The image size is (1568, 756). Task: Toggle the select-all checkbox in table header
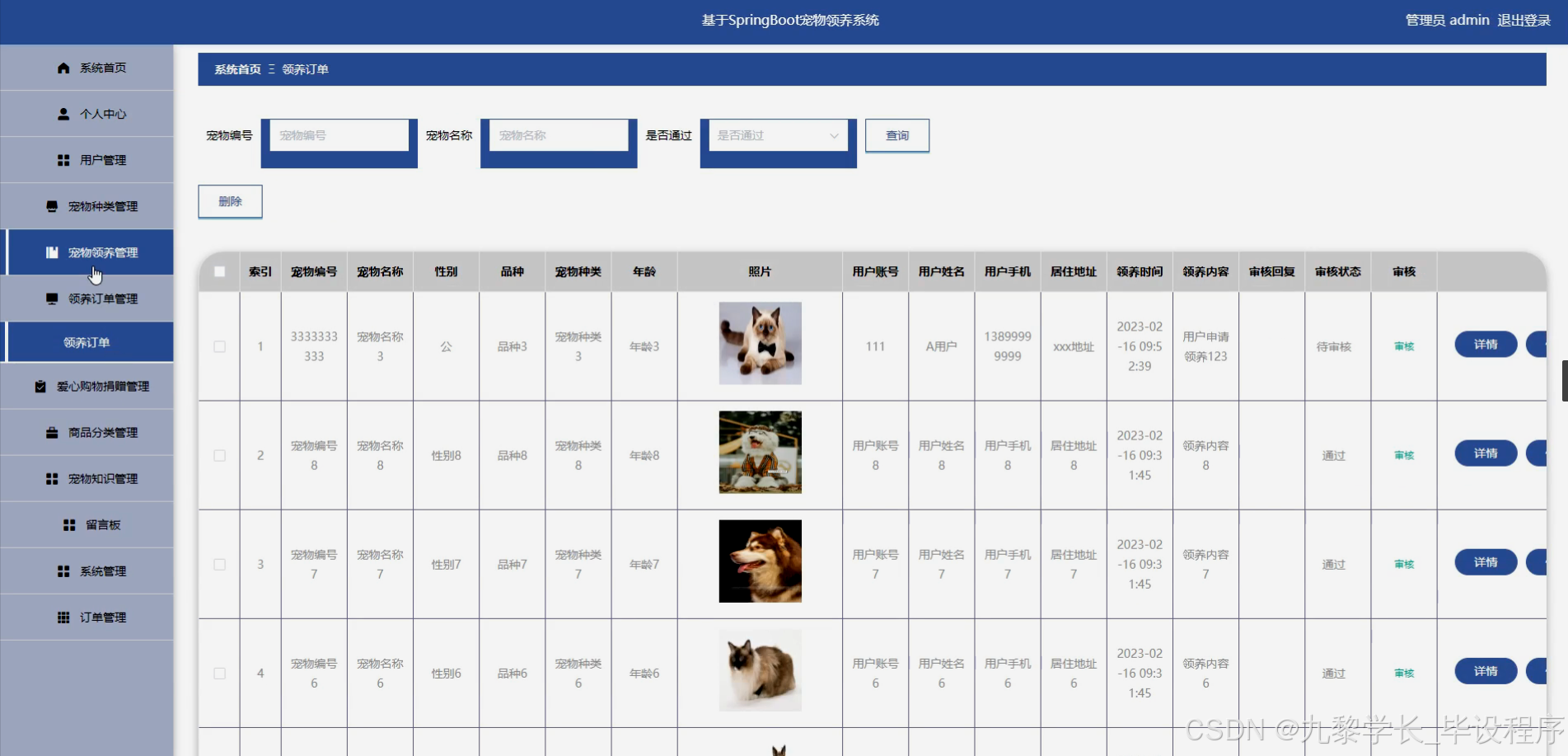point(219,271)
